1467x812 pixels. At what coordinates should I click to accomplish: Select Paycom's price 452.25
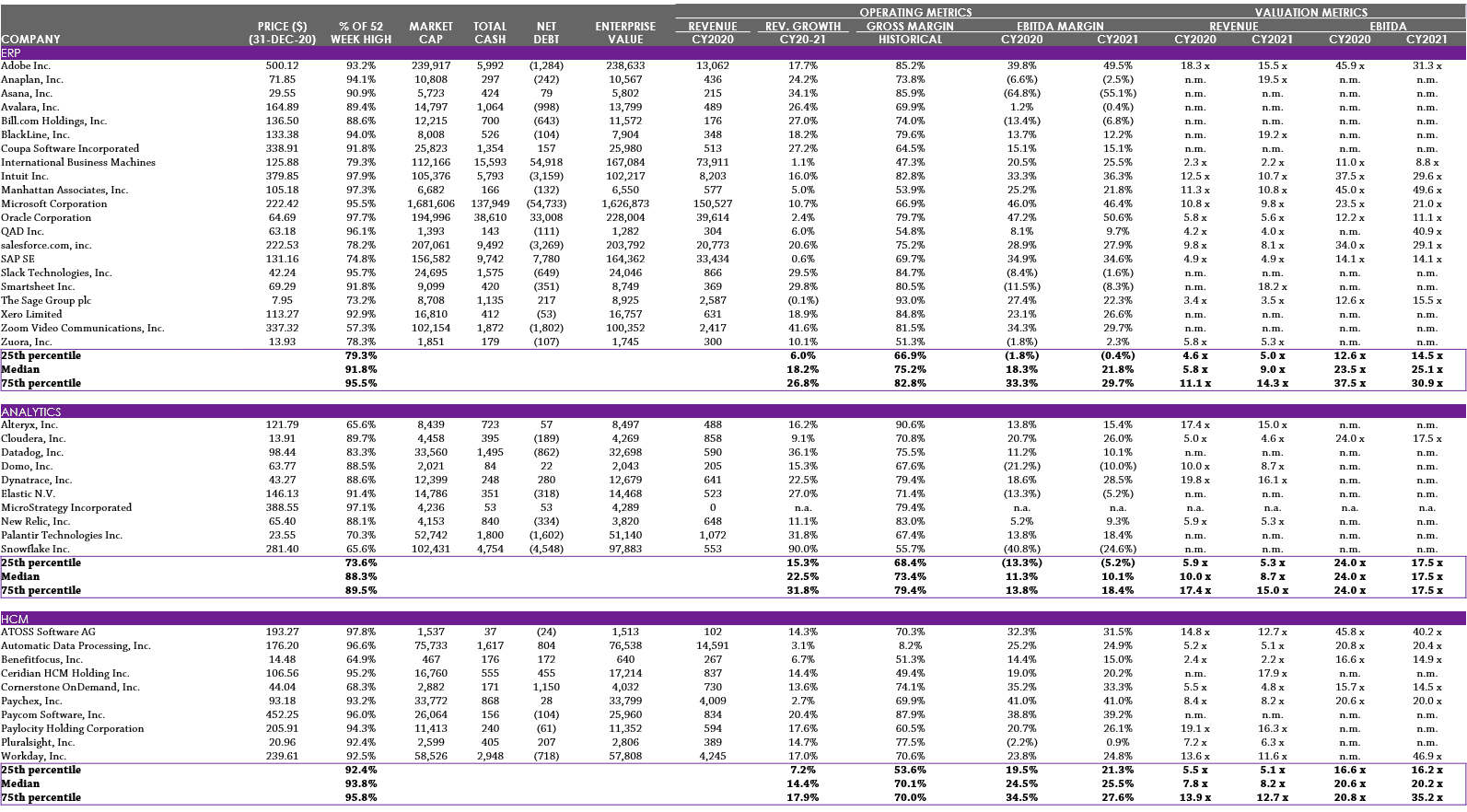pyautogui.click(x=282, y=715)
